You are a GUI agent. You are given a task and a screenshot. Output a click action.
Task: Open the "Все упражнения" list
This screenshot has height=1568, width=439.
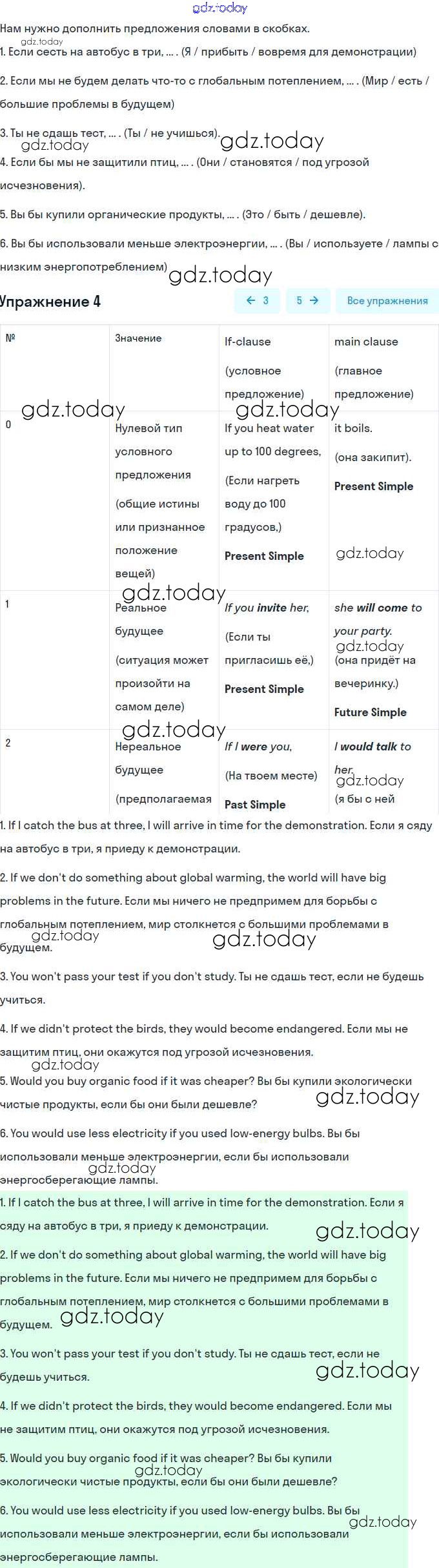(x=387, y=300)
